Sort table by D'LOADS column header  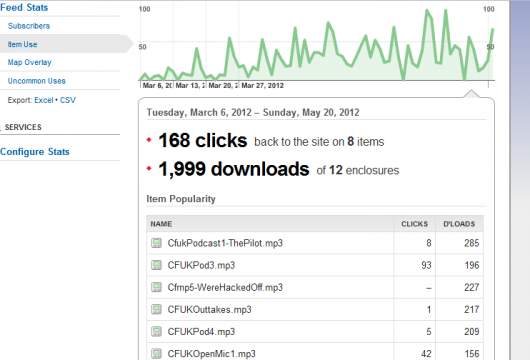click(459, 224)
